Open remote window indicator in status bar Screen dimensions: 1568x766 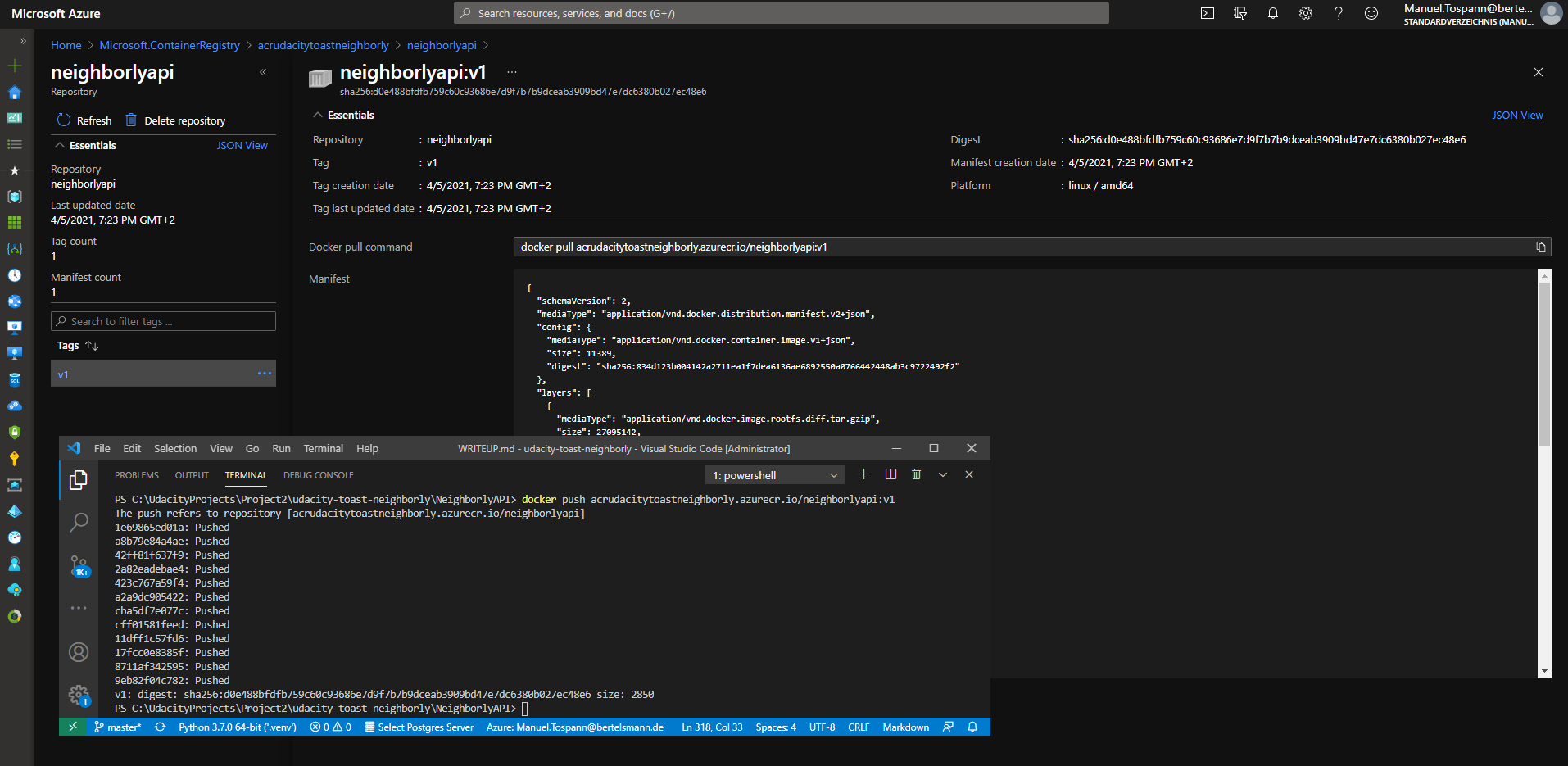73,727
